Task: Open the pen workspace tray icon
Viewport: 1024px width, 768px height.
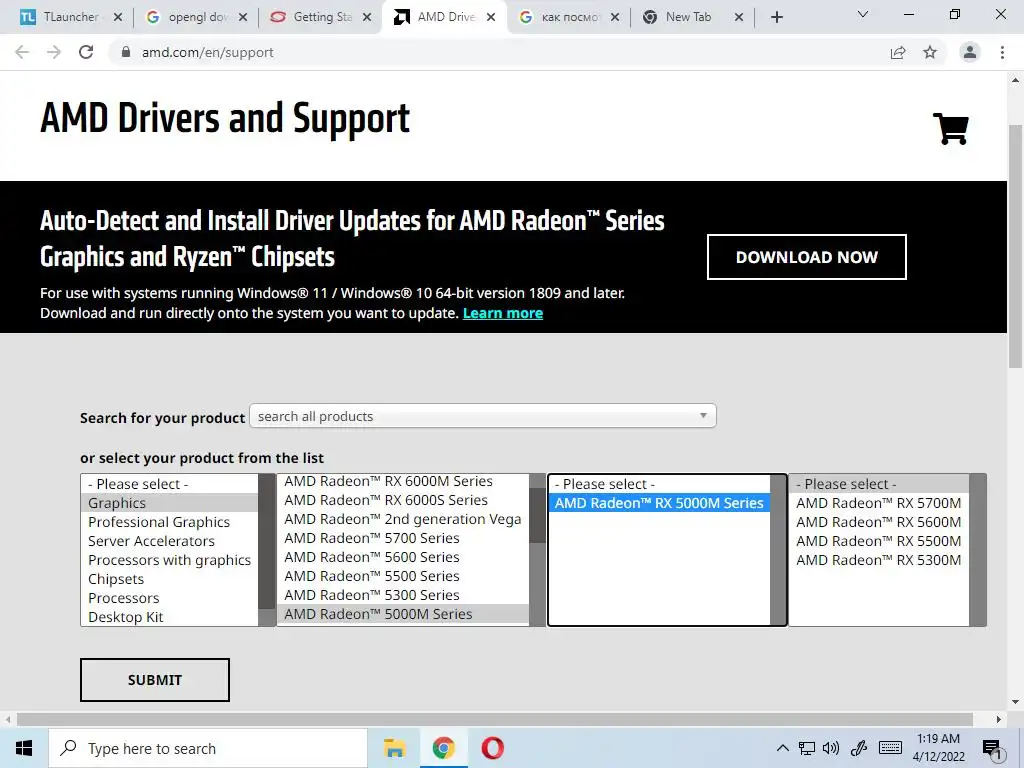Action: pyautogui.click(x=859, y=748)
